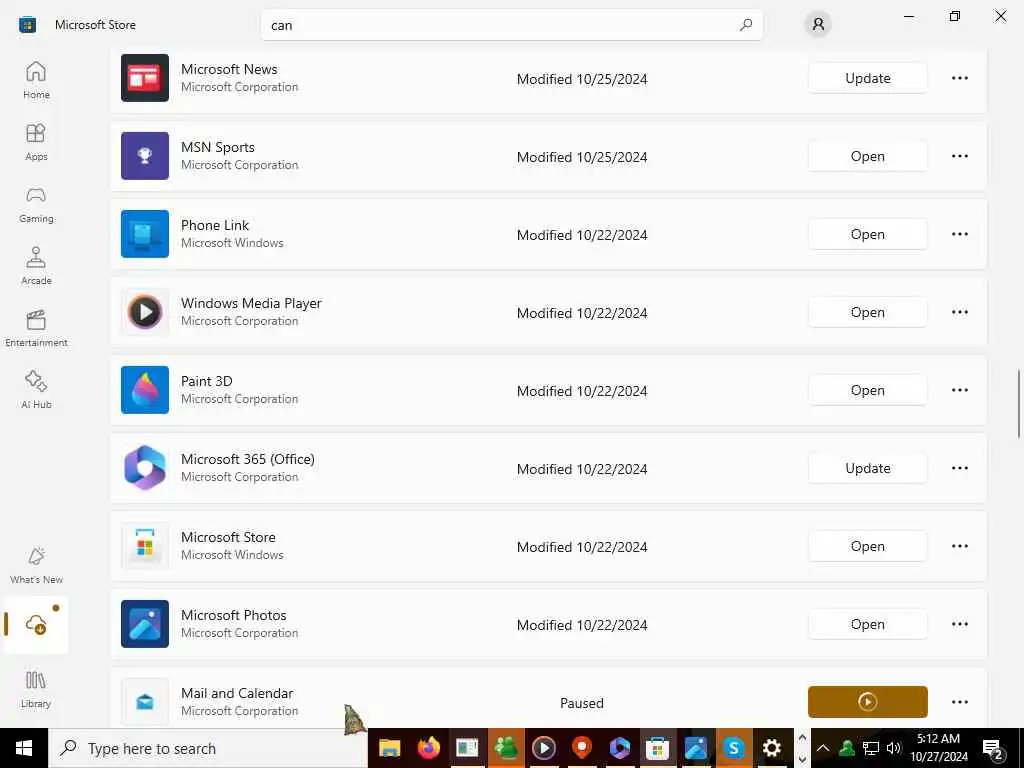Screen dimensions: 1024x768
Task: Open What's New in sidebar
Action: tap(36, 566)
